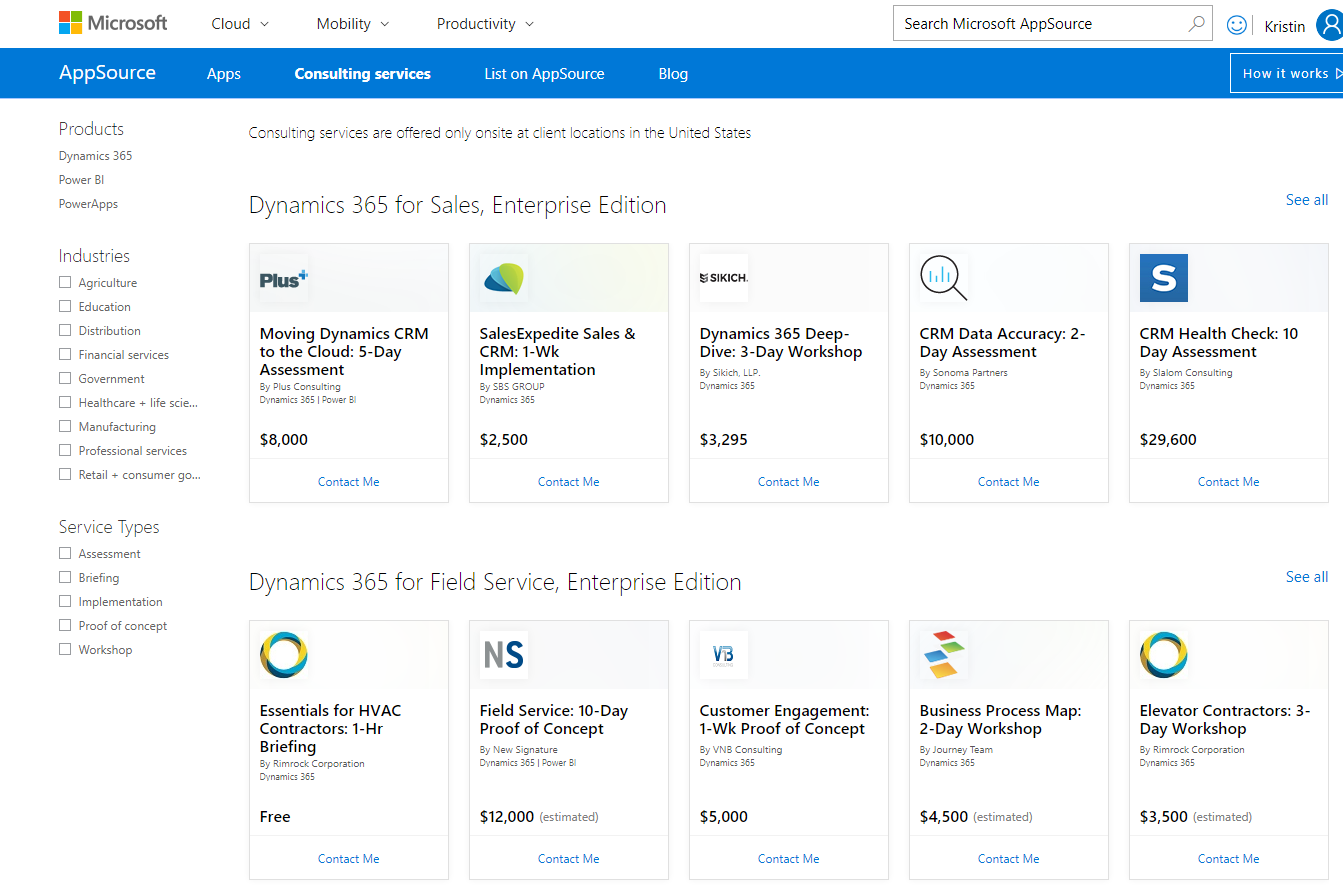Click Contact Me on Business Process Map card

[x=1009, y=859]
